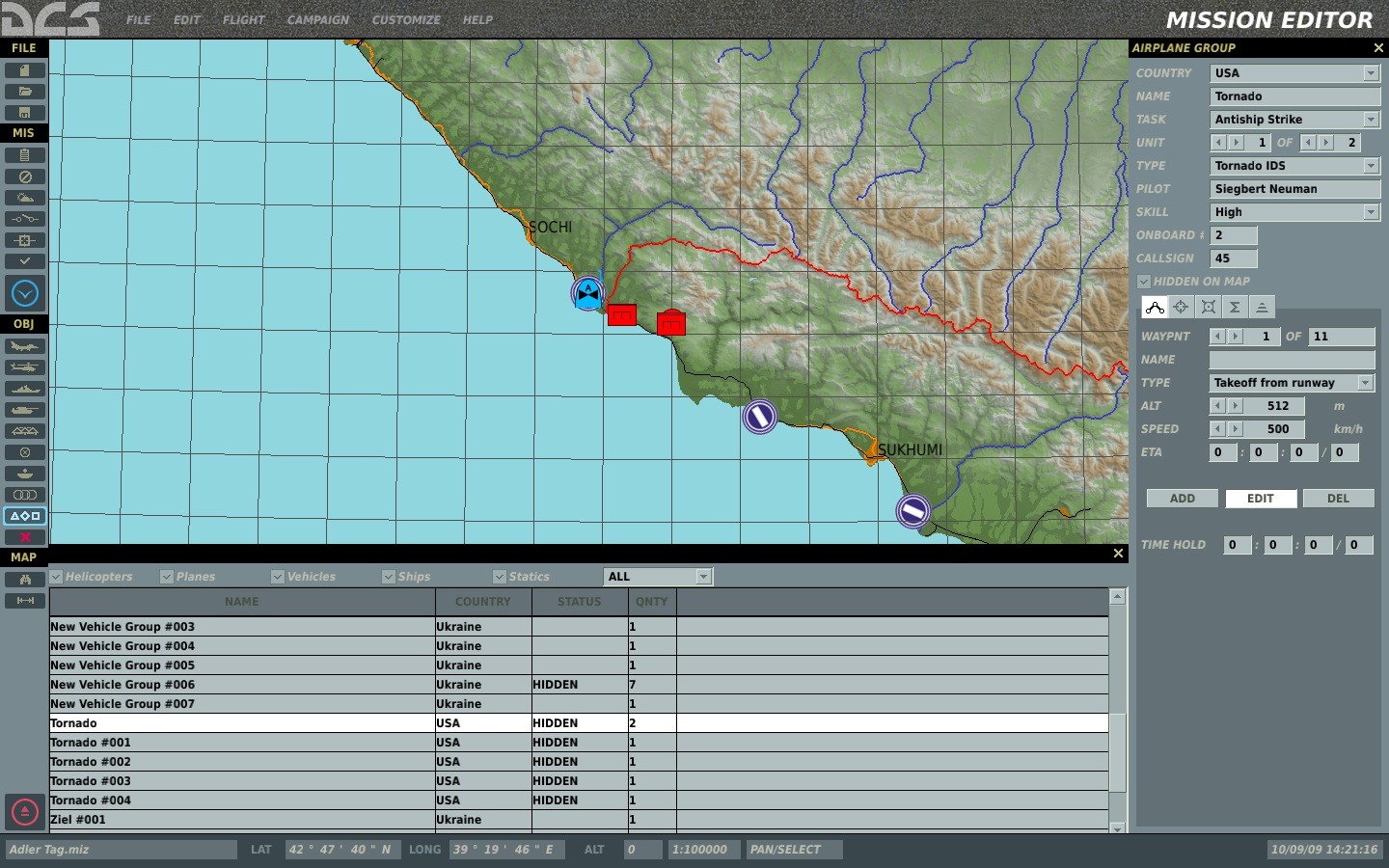
Task: Click the group Name field showing Tornado
Action: [x=1294, y=96]
